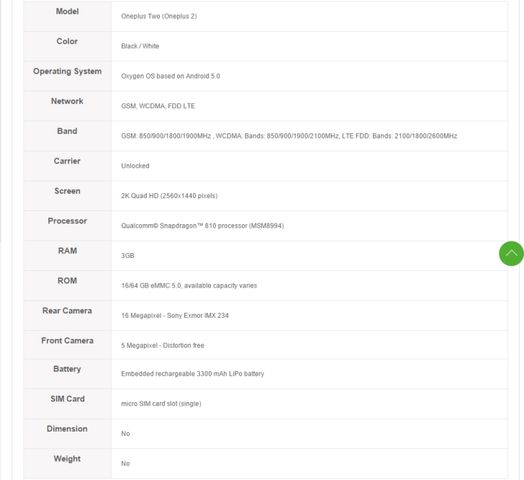Click the Network label cell
Viewport: 524px width, 480px height.
click(x=67, y=106)
